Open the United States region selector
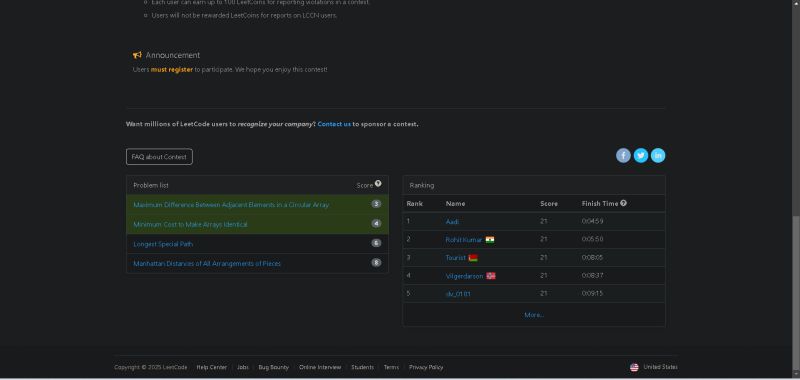Image resolution: width=800 pixels, height=380 pixels. tap(654, 367)
